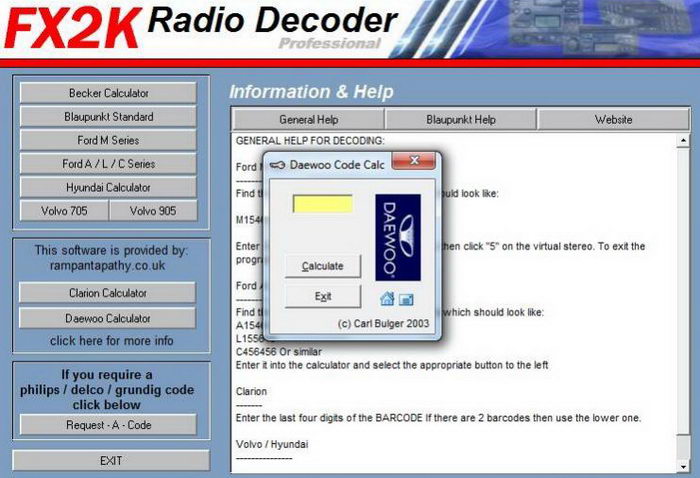Screen dimensions: 700x478
Task: Click the 'Daewoo Code Calc' title text
Action: [337, 165]
